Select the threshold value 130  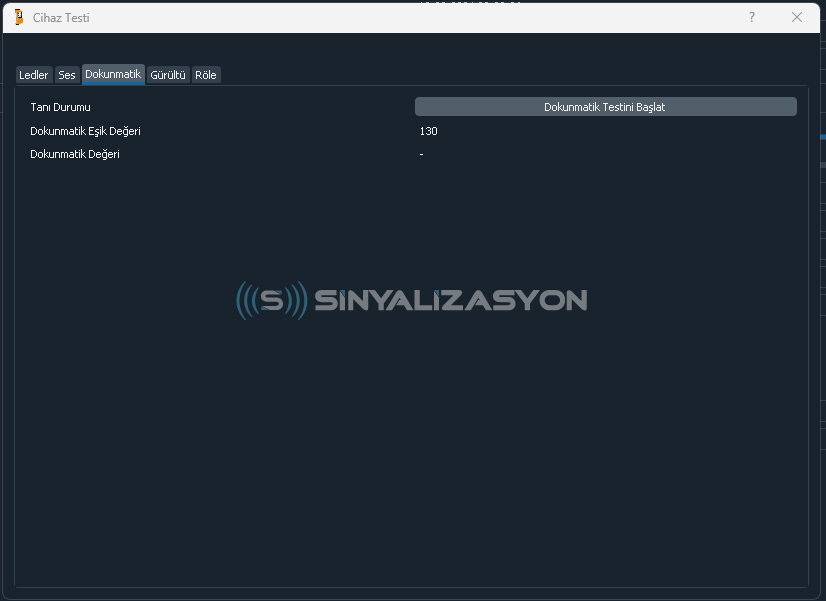tap(428, 131)
